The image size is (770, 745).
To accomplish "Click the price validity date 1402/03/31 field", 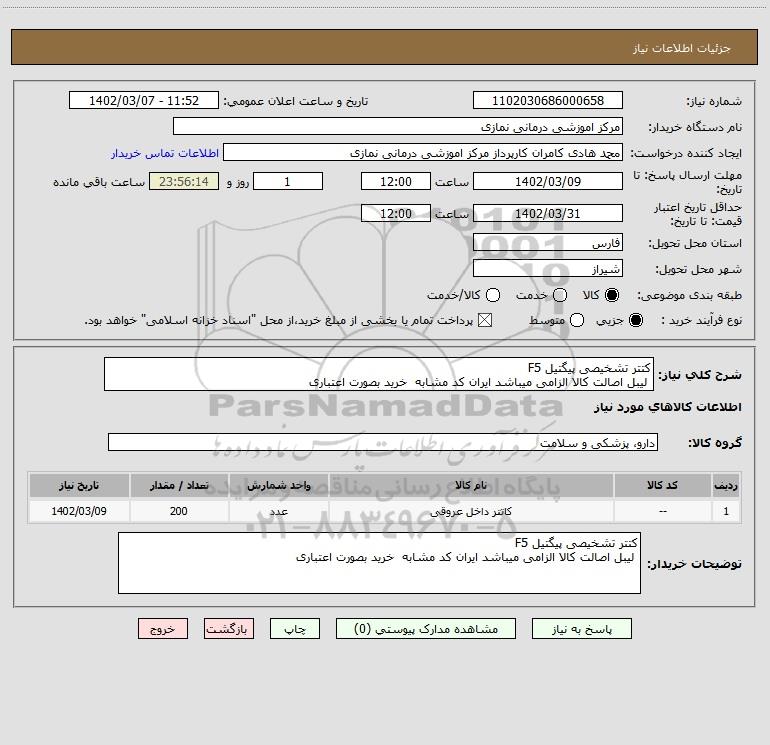I will [x=548, y=213].
